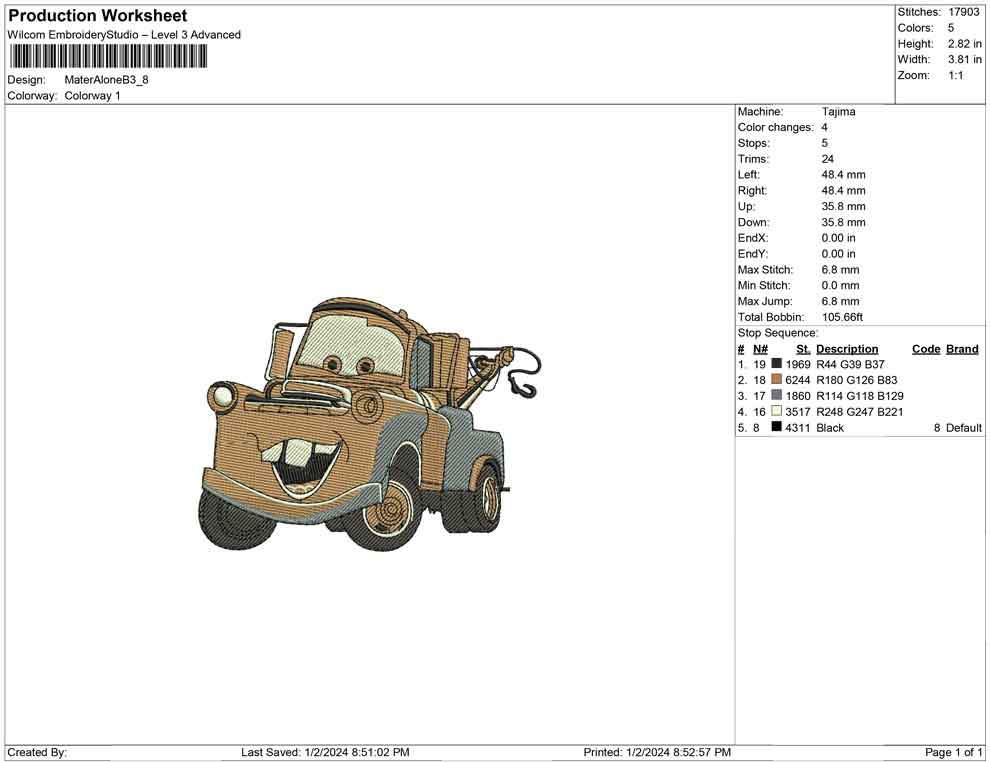
Task: Select the Code column header
Action: click(x=926, y=349)
